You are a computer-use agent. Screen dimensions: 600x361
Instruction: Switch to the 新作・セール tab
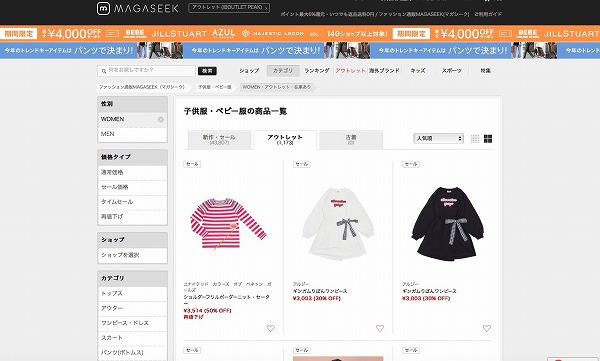click(x=219, y=139)
